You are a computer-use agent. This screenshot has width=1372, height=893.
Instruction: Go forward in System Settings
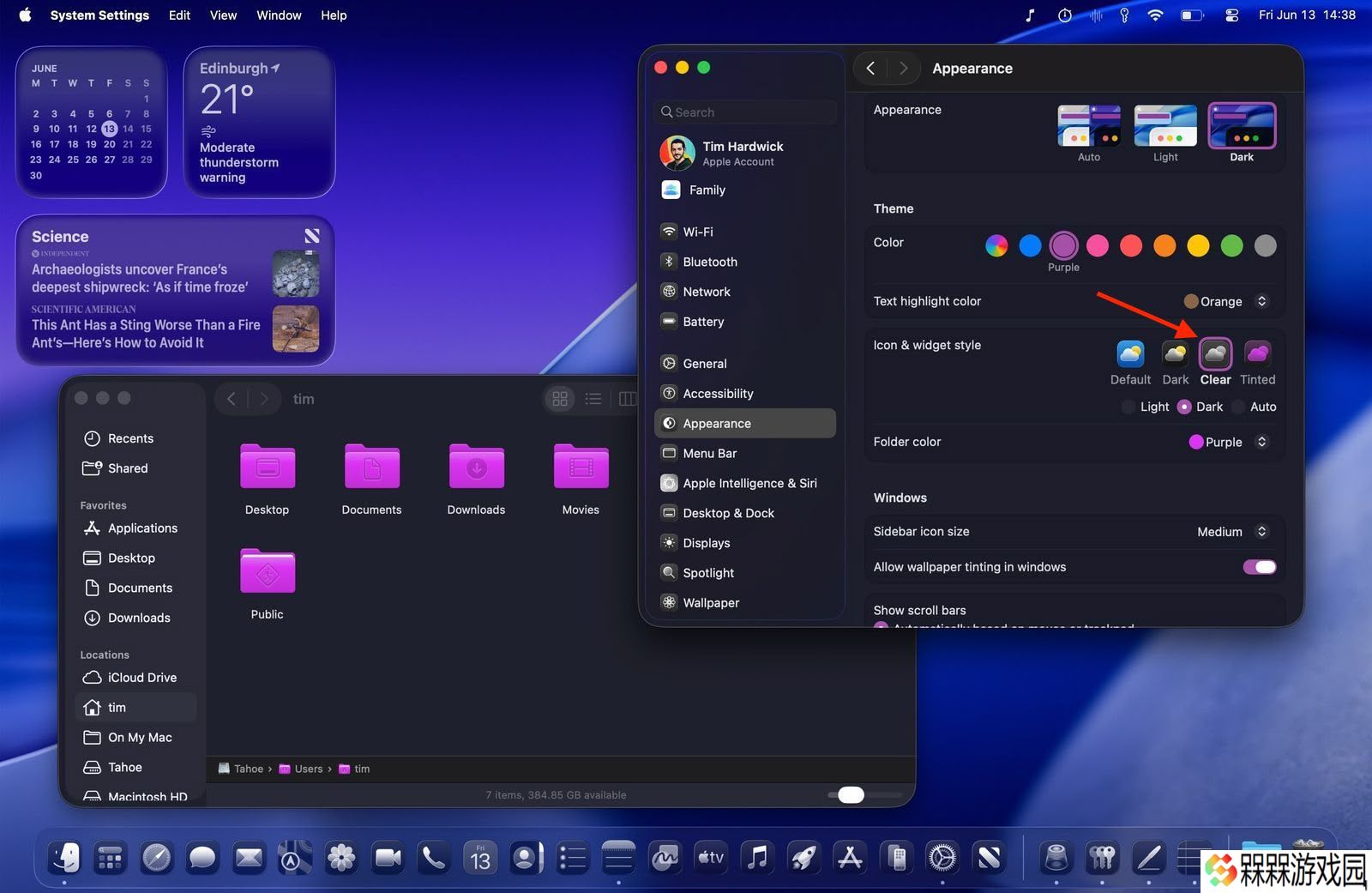(x=903, y=69)
